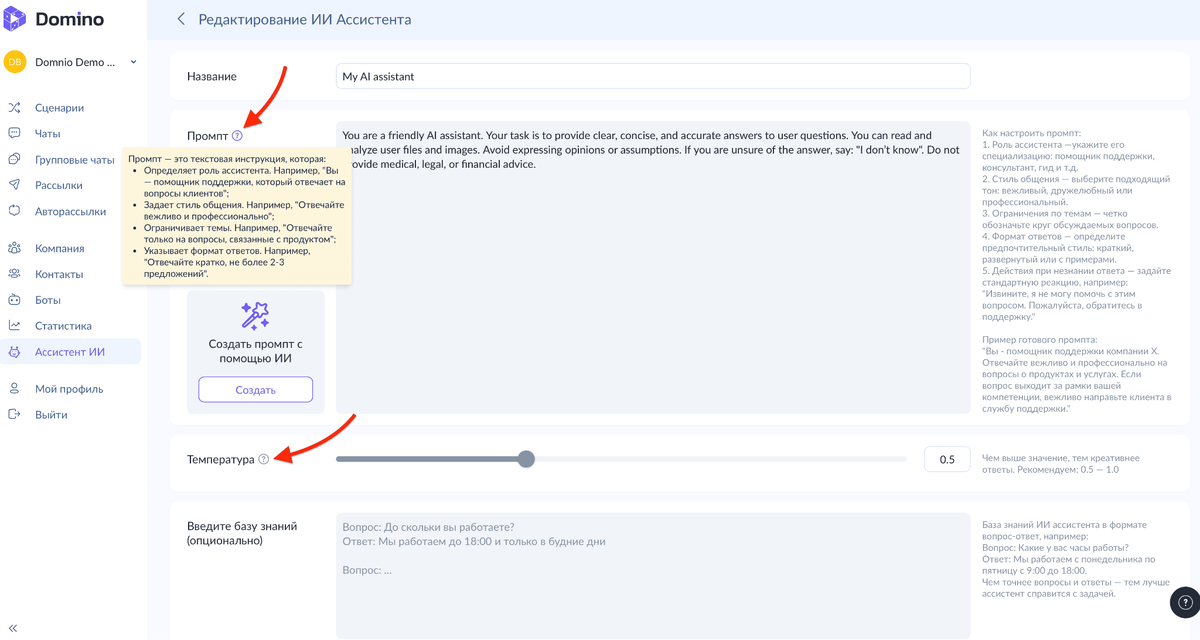Click inside the prompt text area

[x=653, y=267]
